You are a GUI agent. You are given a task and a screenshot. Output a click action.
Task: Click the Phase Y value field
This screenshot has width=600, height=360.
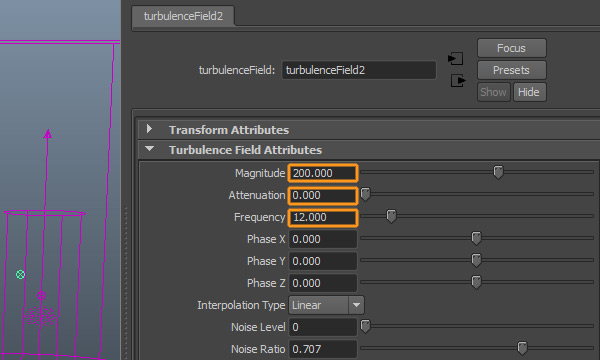click(323, 261)
